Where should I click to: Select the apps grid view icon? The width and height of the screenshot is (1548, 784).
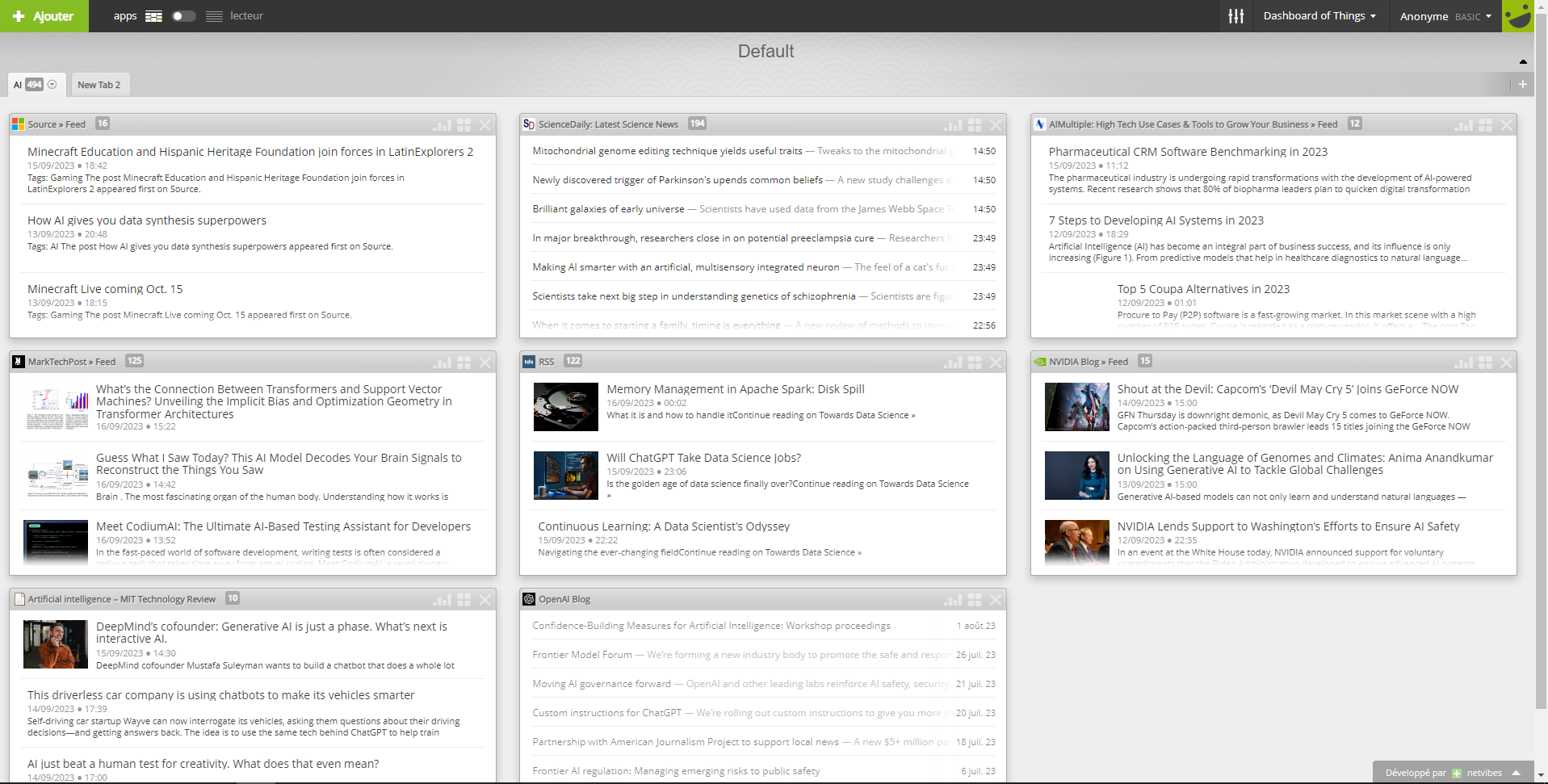tap(153, 16)
